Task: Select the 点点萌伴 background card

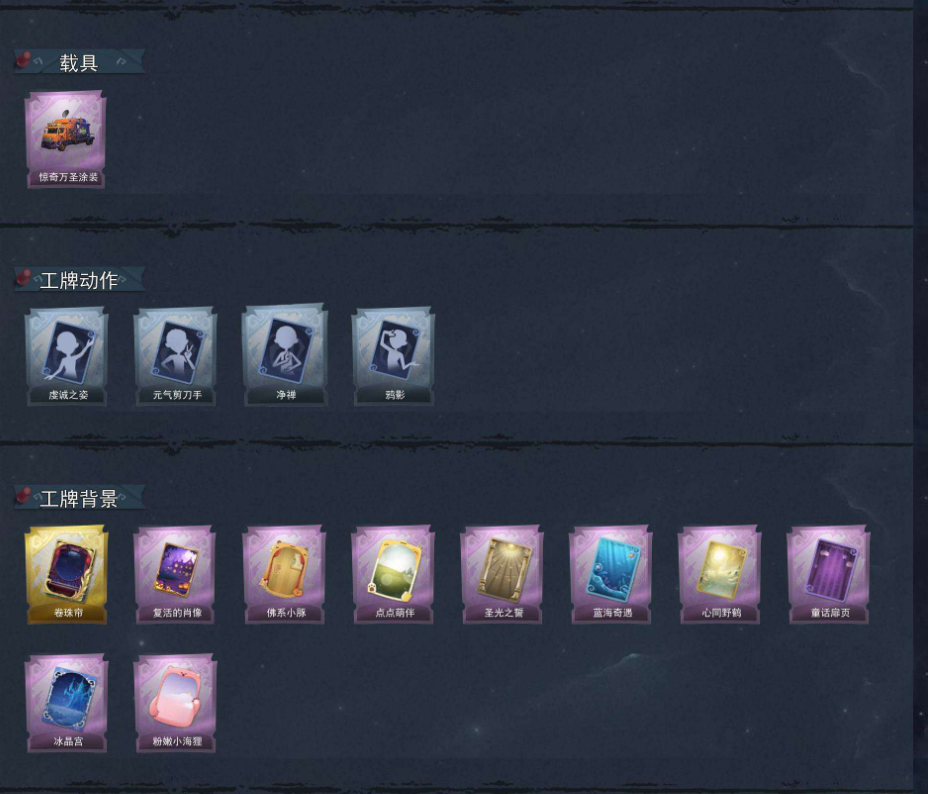Action: coord(394,574)
